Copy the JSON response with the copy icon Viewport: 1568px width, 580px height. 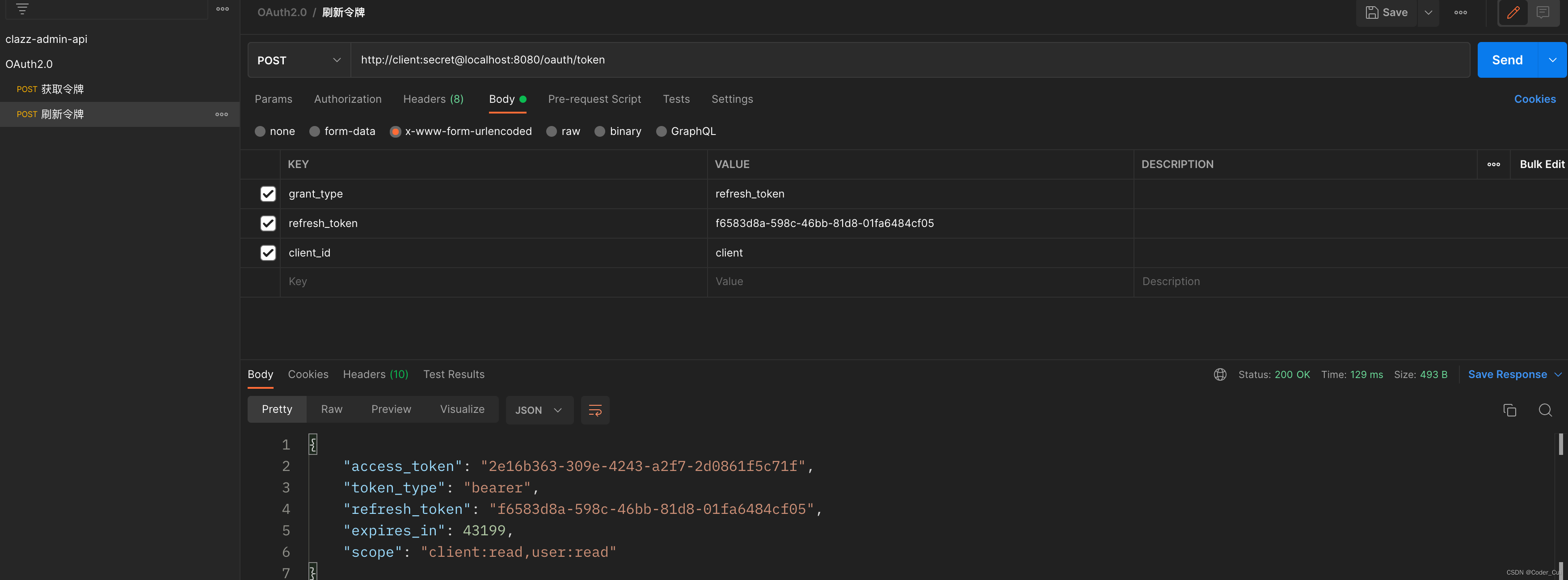coord(1509,410)
